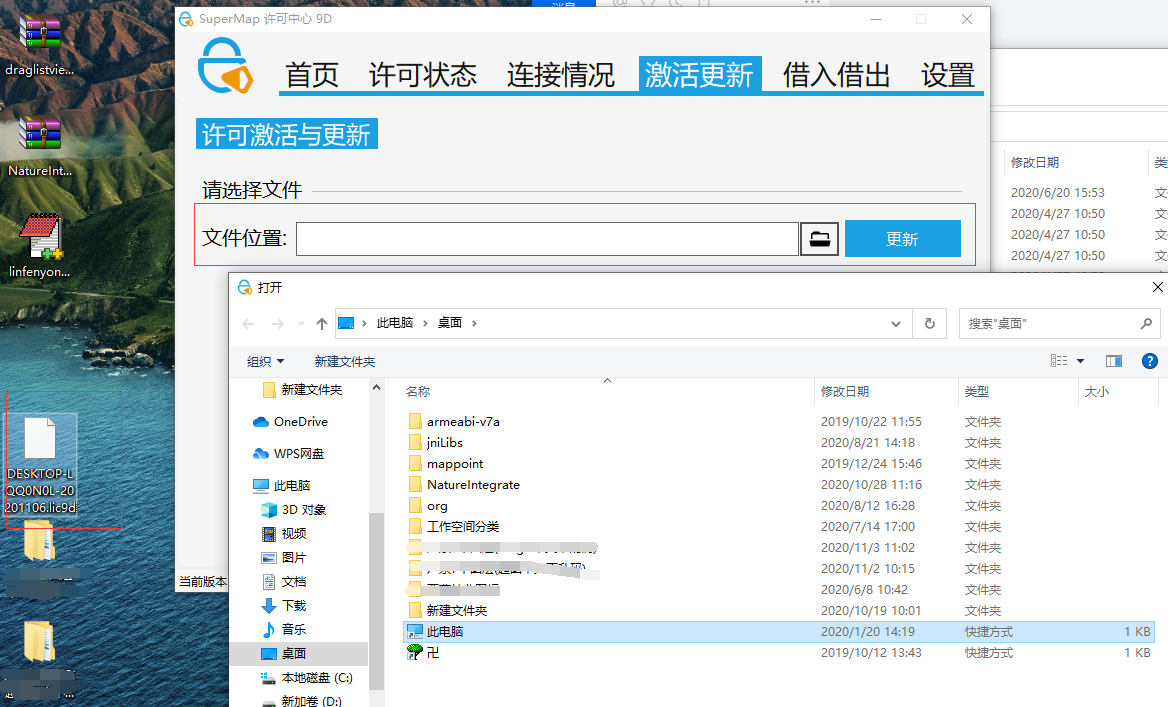Open the draglistview archive on desktop
Viewport: 1168px width, 707px height.
pos(39,44)
